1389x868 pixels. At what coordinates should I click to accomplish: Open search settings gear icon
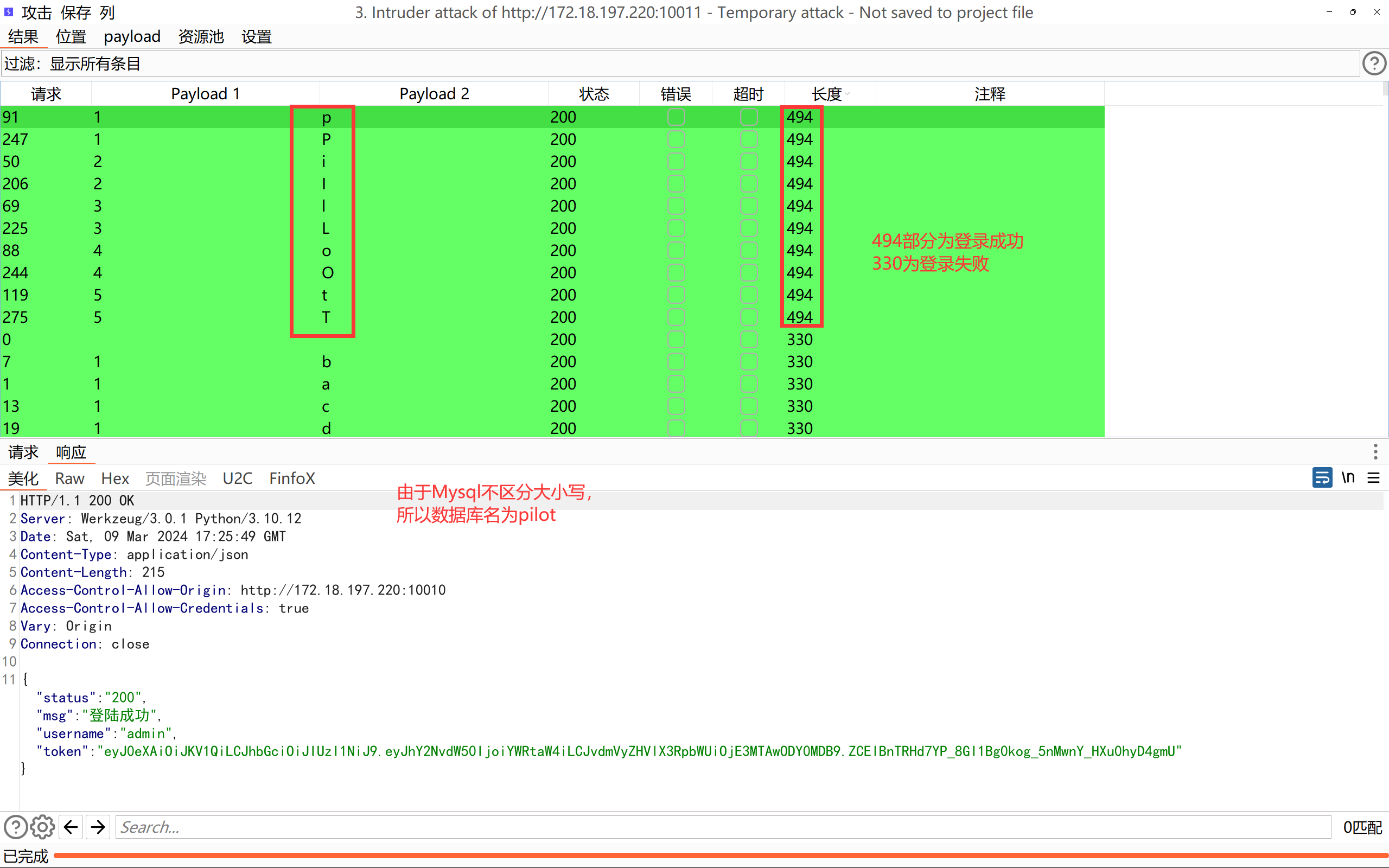pos(42,827)
